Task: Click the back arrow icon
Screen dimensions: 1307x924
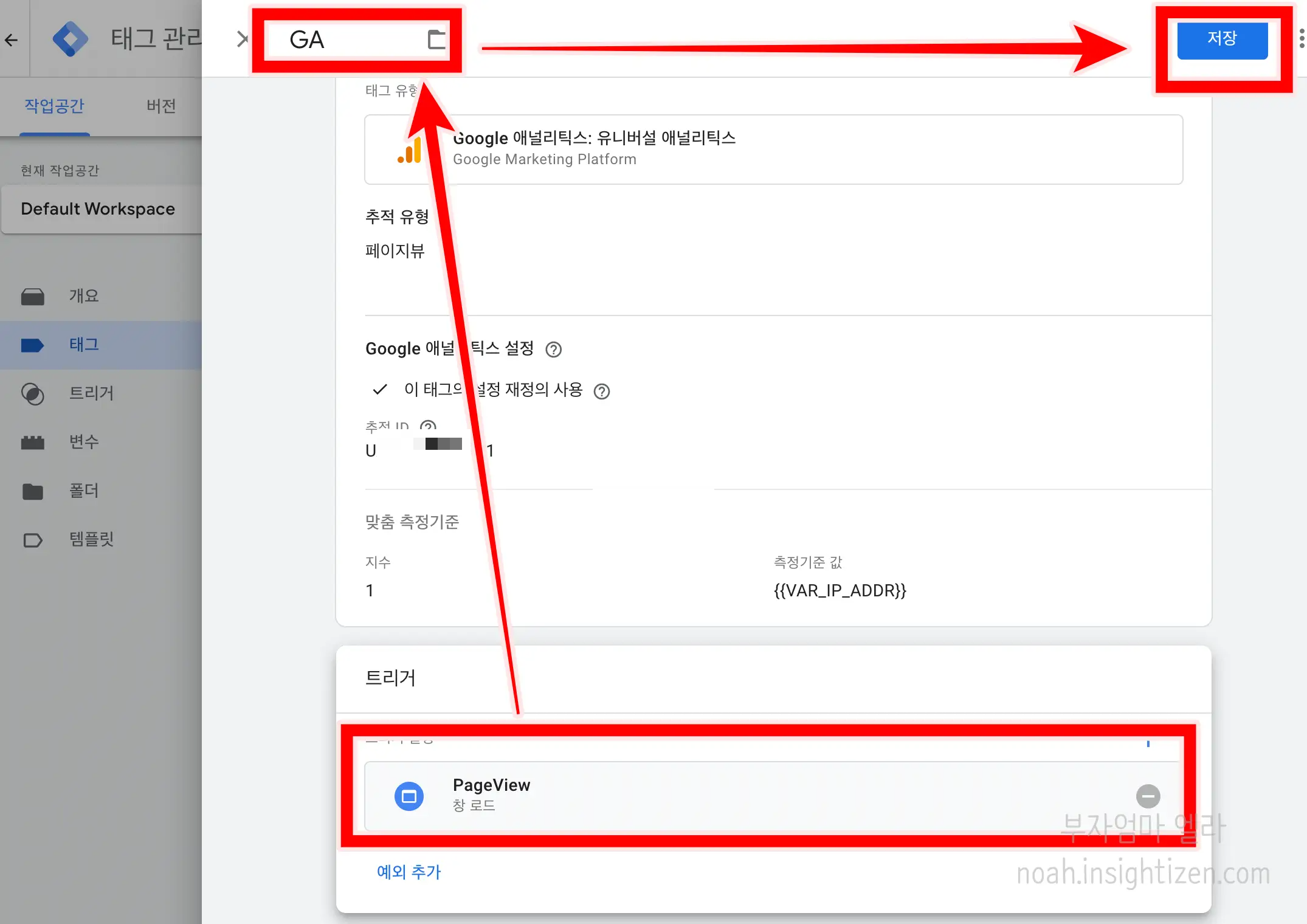Action: pyautogui.click(x=12, y=40)
